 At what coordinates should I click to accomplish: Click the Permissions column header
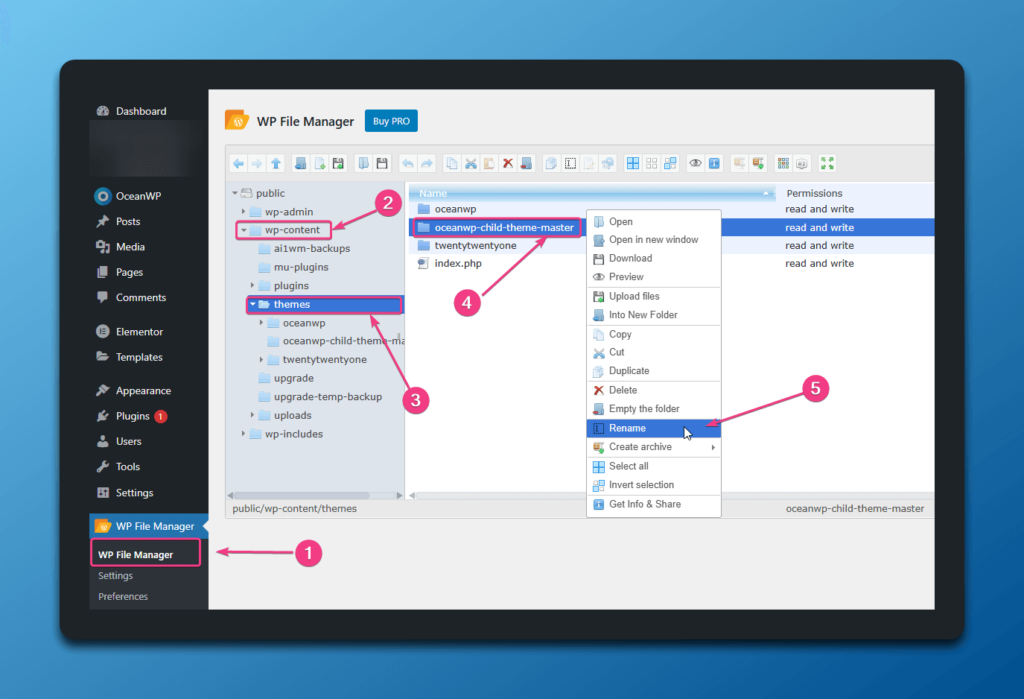814,193
